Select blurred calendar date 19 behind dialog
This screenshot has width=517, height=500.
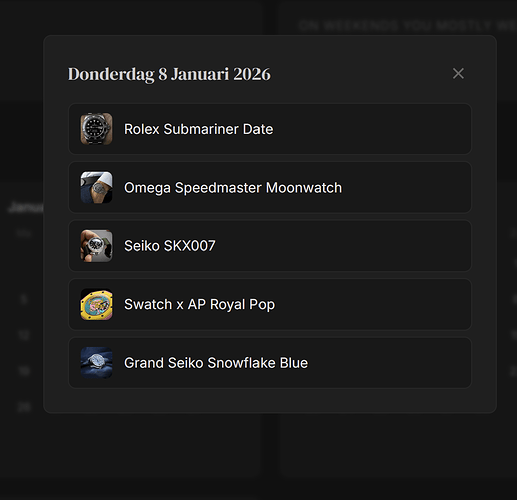[x=24, y=370]
